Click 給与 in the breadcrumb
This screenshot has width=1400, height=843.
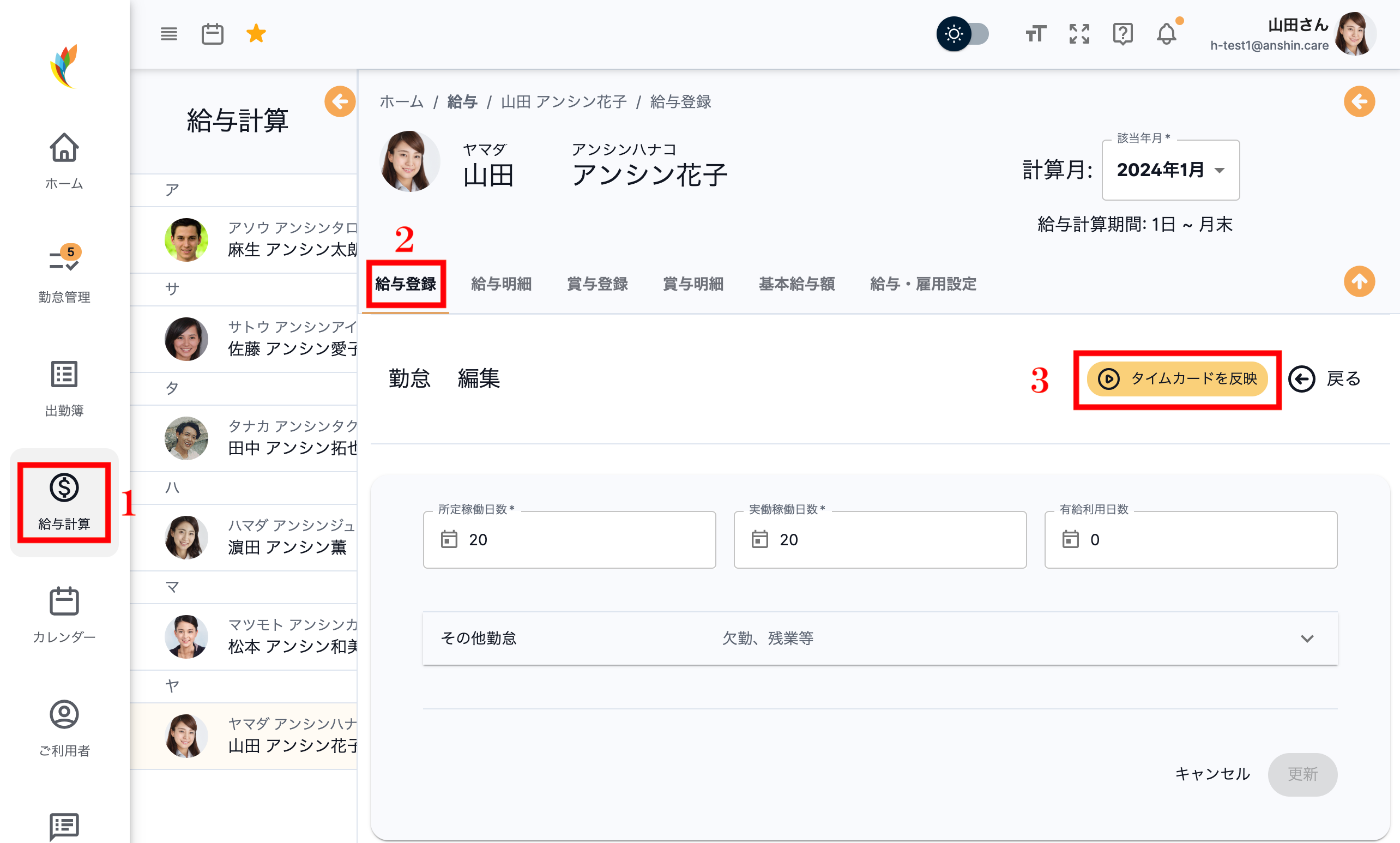pyautogui.click(x=462, y=101)
